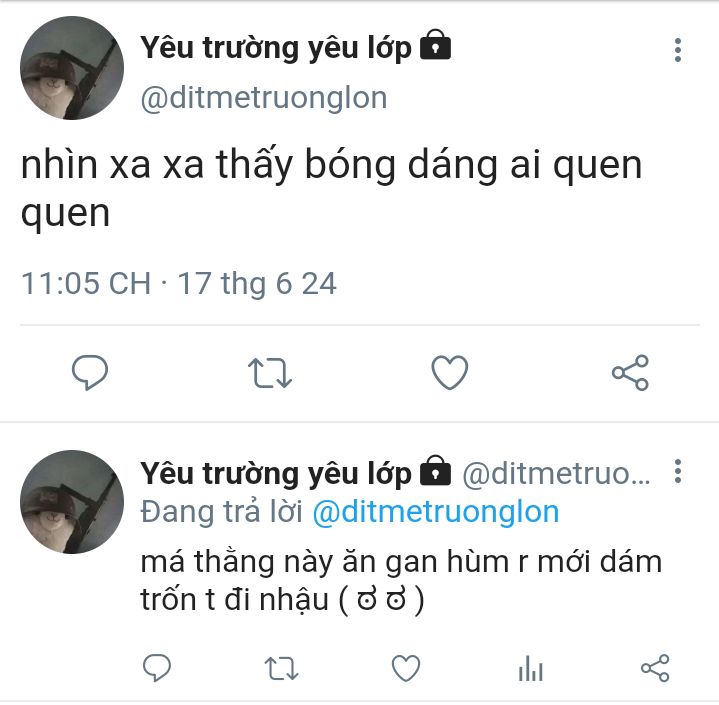Share the reply tweet
The height and width of the screenshot is (705, 719).
point(655,668)
